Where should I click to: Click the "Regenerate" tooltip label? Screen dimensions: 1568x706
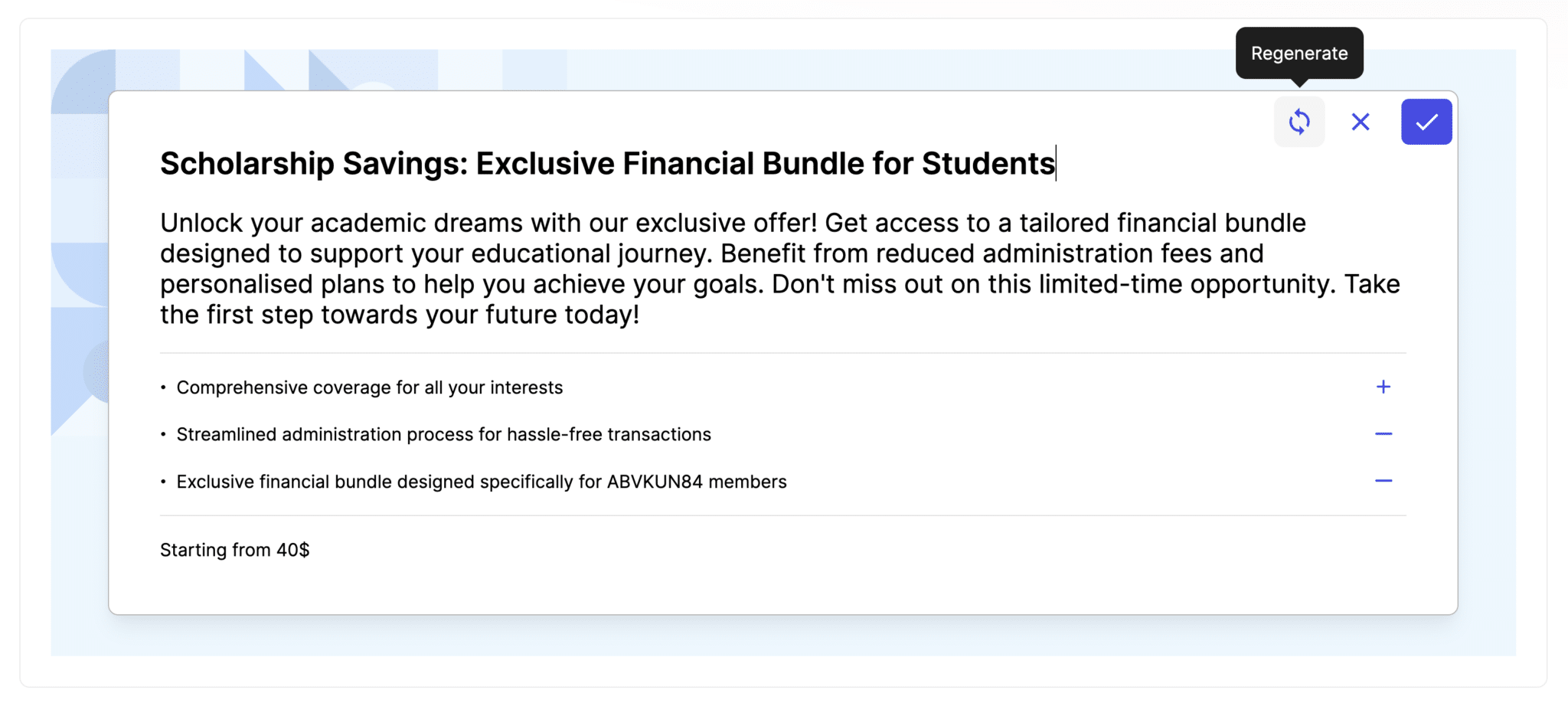click(1299, 54)
